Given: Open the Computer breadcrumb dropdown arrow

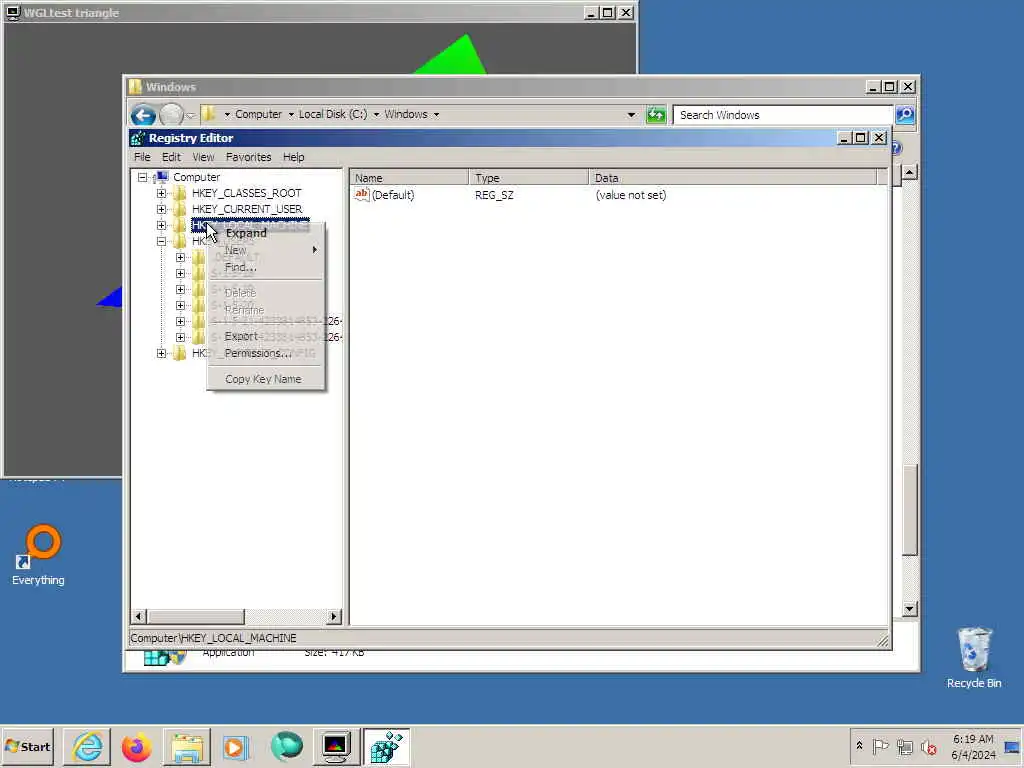Looking at the screenshot, I should pos(291,115).
